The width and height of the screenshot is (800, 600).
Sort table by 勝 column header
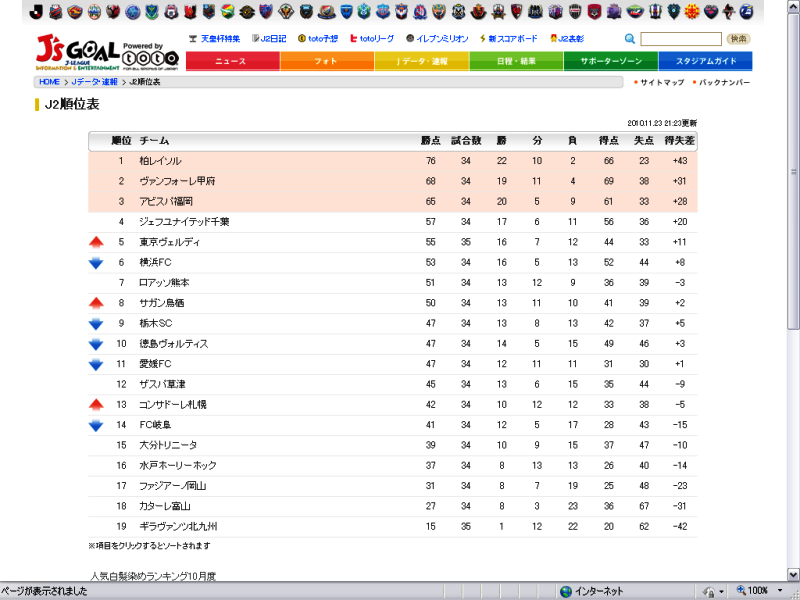tap(502, 140)
